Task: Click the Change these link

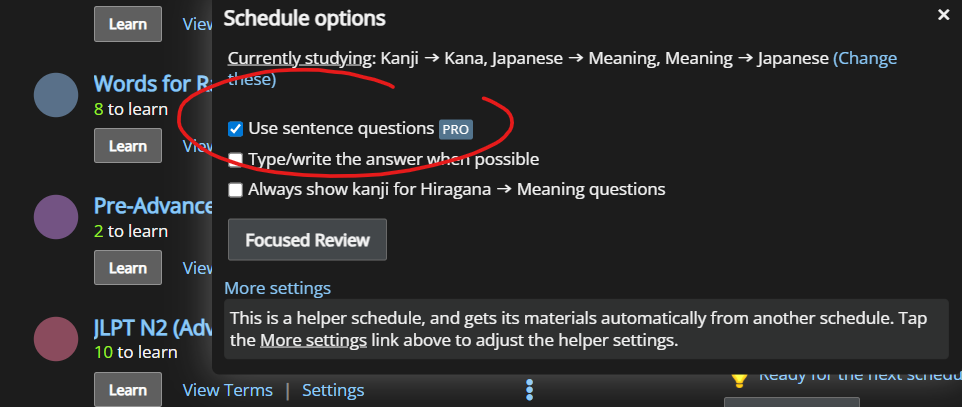Action: 865,58
